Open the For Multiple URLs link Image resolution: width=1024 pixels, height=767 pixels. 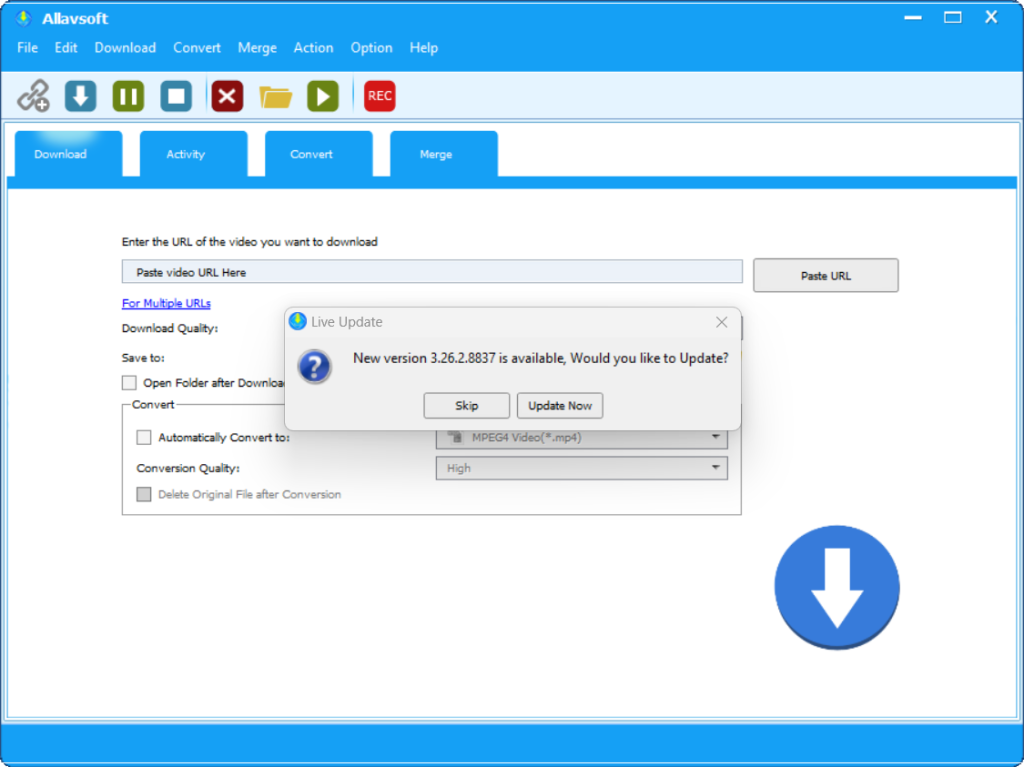click(x=165, y=303)
